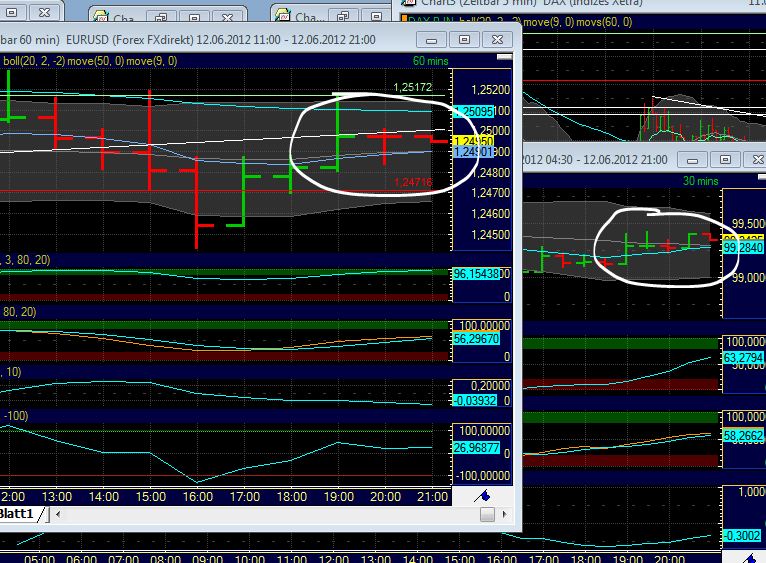Viewport: 766px width, 563px height.
Task: Maximize the 30 mins chart window
Action: coord(726,160)
